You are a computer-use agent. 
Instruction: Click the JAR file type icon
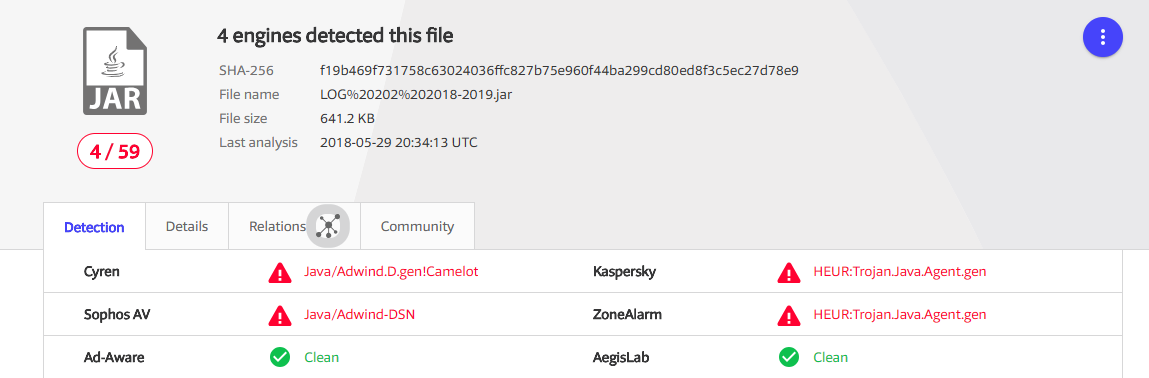pos(114,70)
